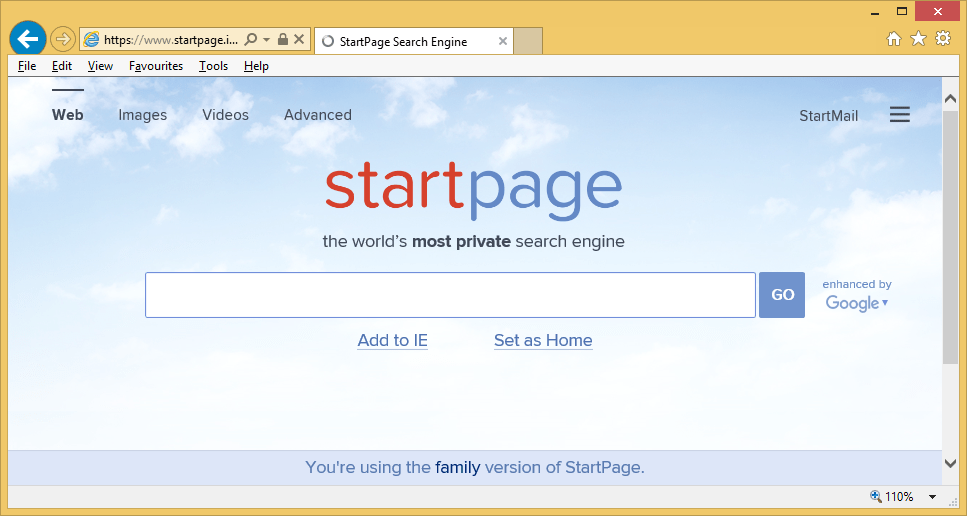This screenshot has height=516, width=967.
Task: Open the Edit menu
Action: [x=62, y=66]
